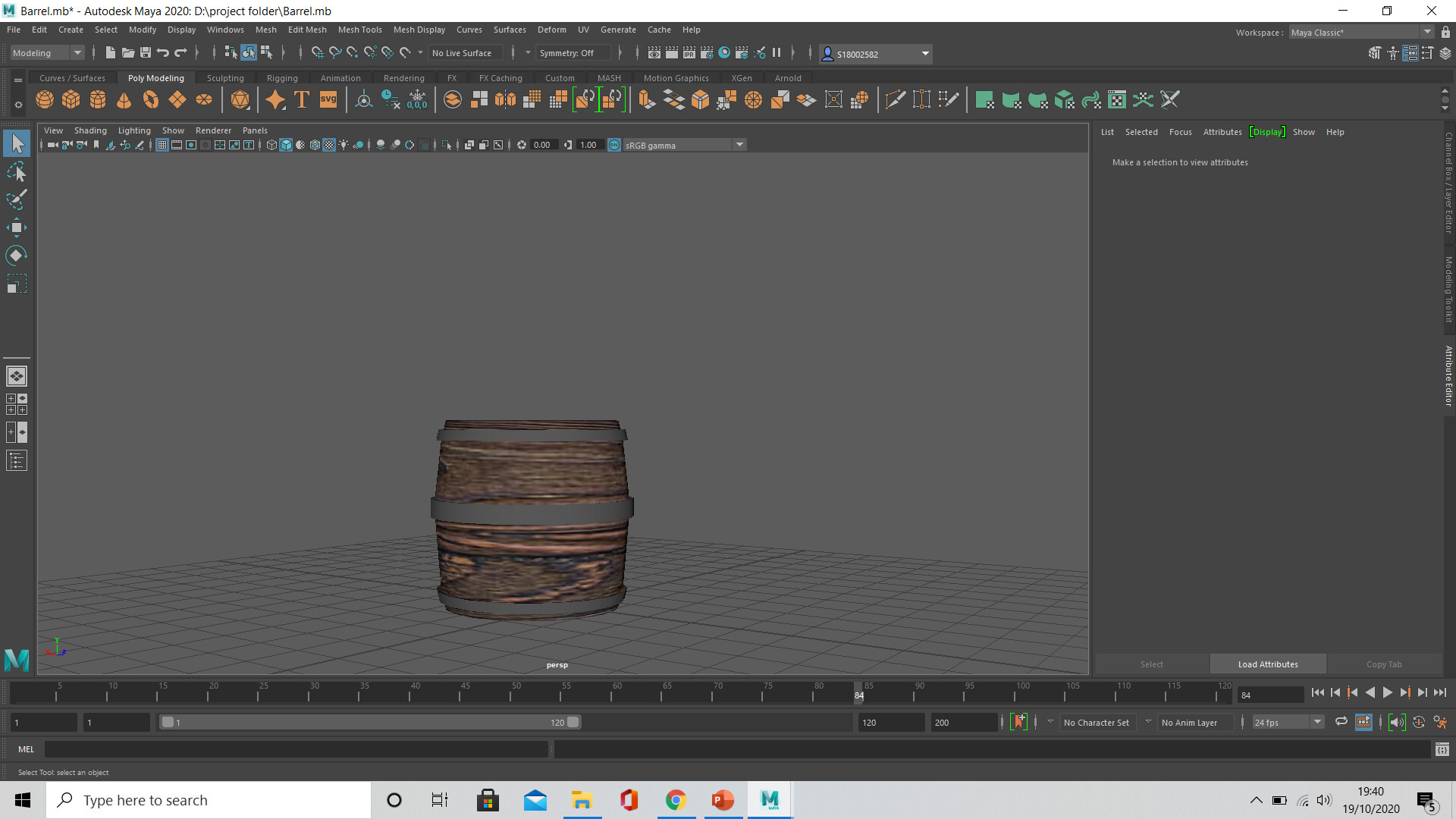Open the No Live Surface dropdown
This screenshot has height=819, width=1456.
tap(465, 52)
